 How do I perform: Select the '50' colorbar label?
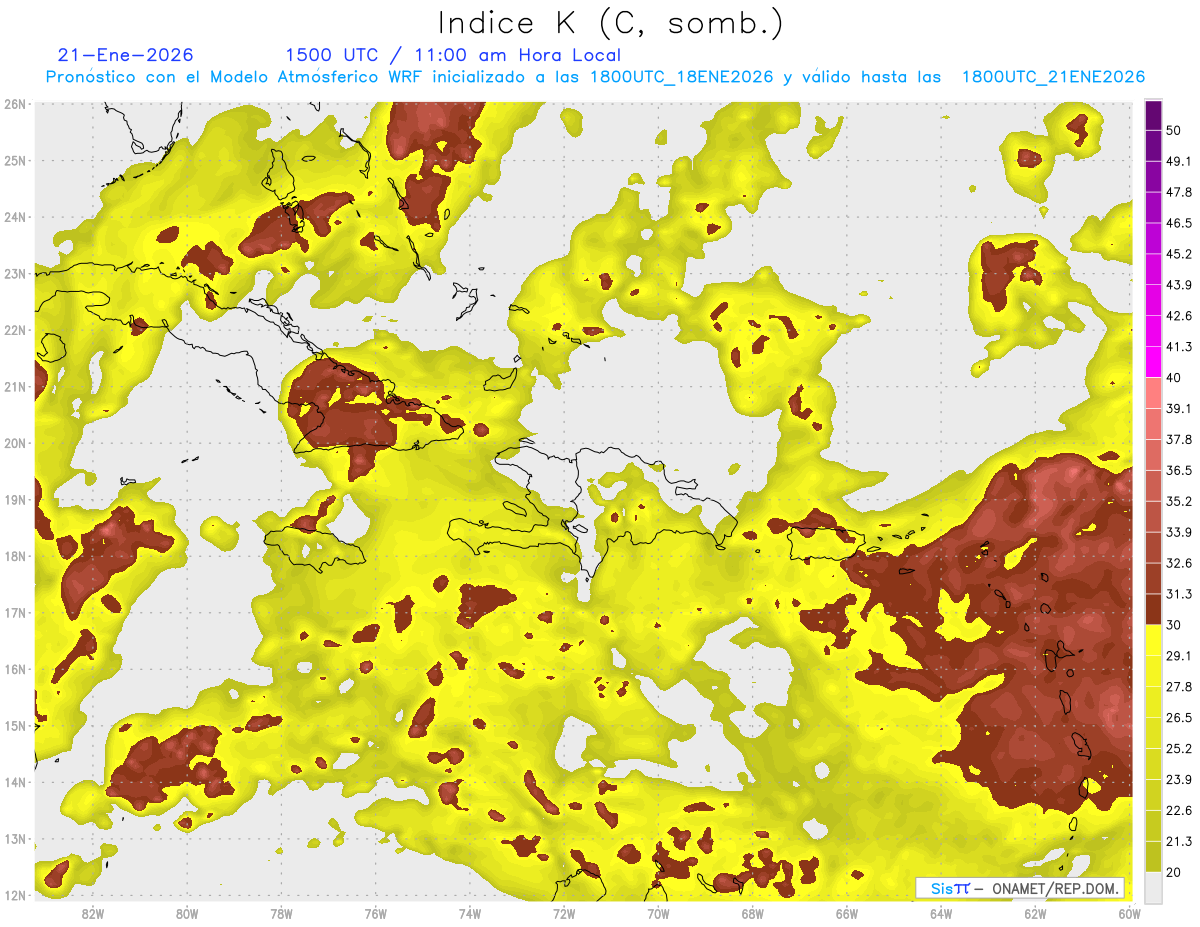[1175, 130]
